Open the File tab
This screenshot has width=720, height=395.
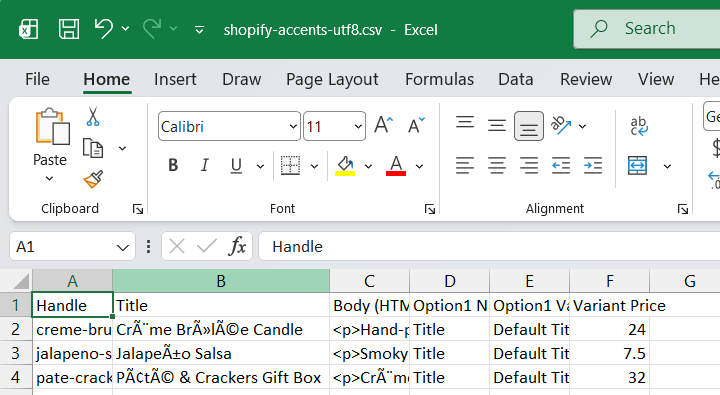(x=37, y=79)
